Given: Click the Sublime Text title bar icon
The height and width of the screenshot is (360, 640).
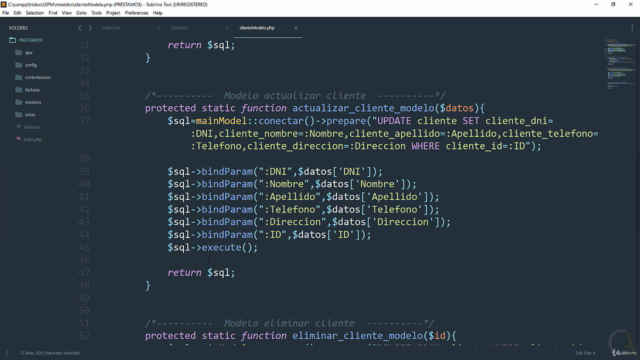Looking at the screenshot, I should coord(4,4).
